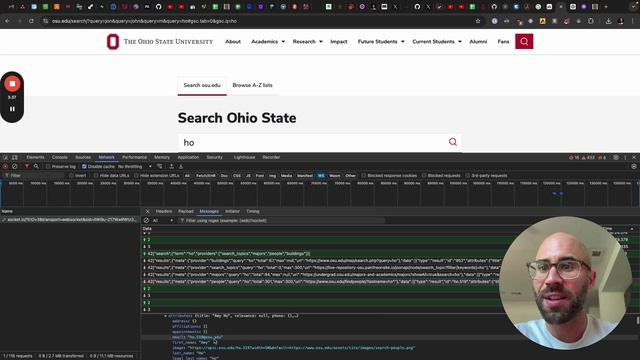Check 3rd-party requests checkbox
The image size is (640, 360).
click(x=468, y=176)
